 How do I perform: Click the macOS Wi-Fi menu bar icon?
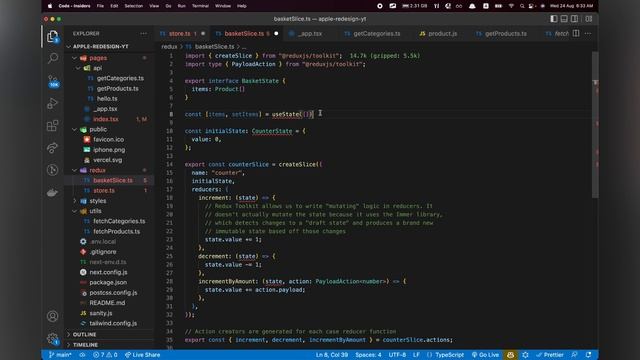(511, 6)
